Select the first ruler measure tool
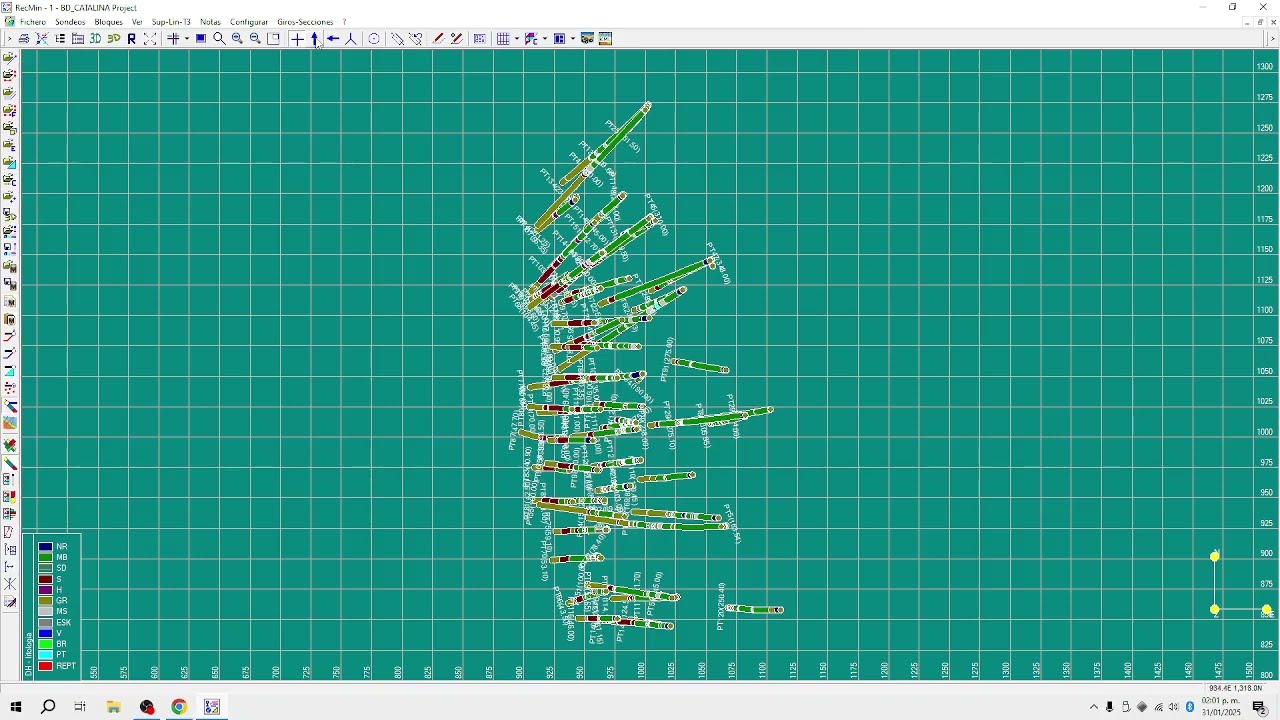1280x720 pixels. point(397,39)
